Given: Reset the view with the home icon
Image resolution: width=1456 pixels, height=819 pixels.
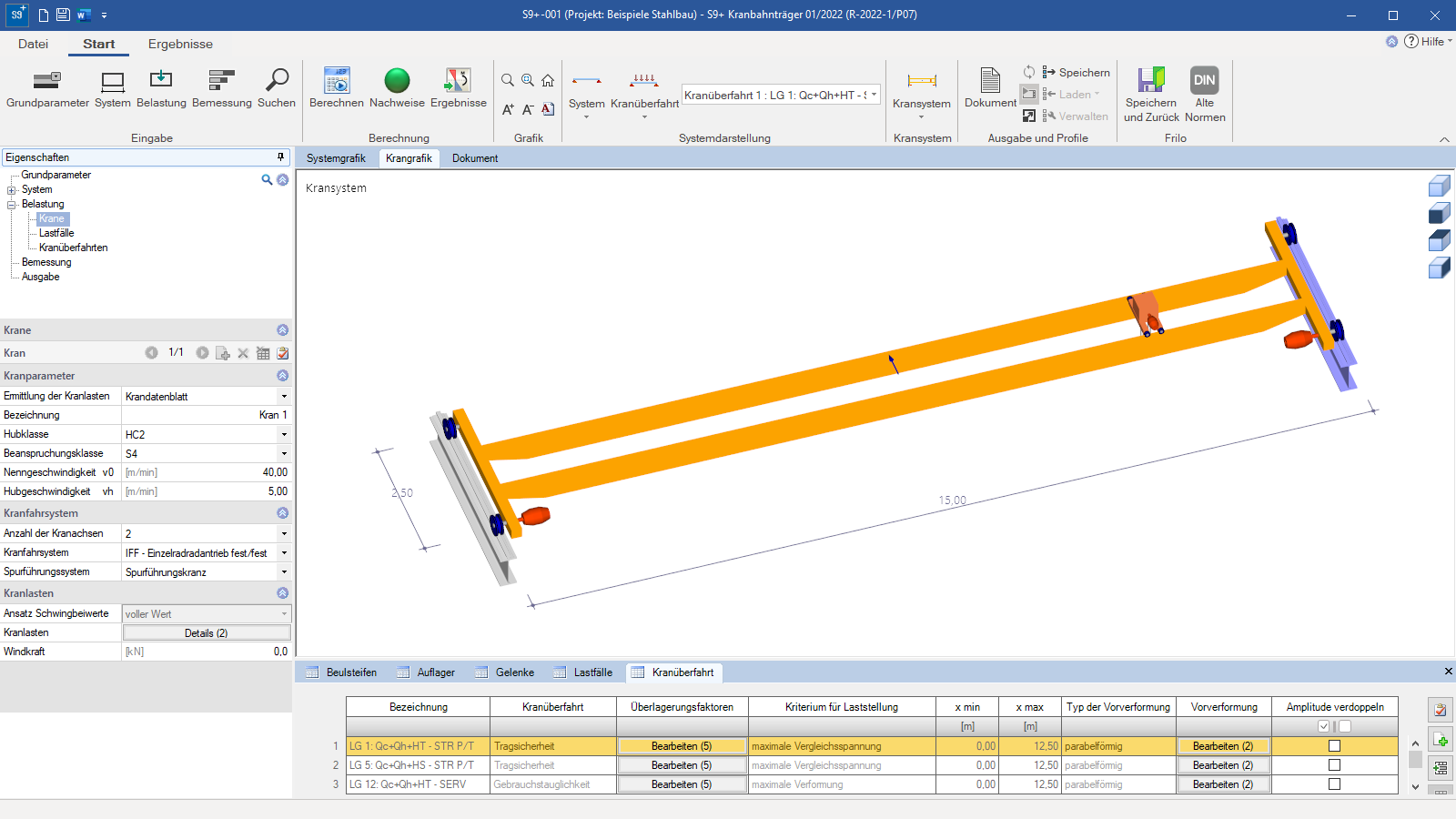Looking at the screenshot, I should click(548, 80).
